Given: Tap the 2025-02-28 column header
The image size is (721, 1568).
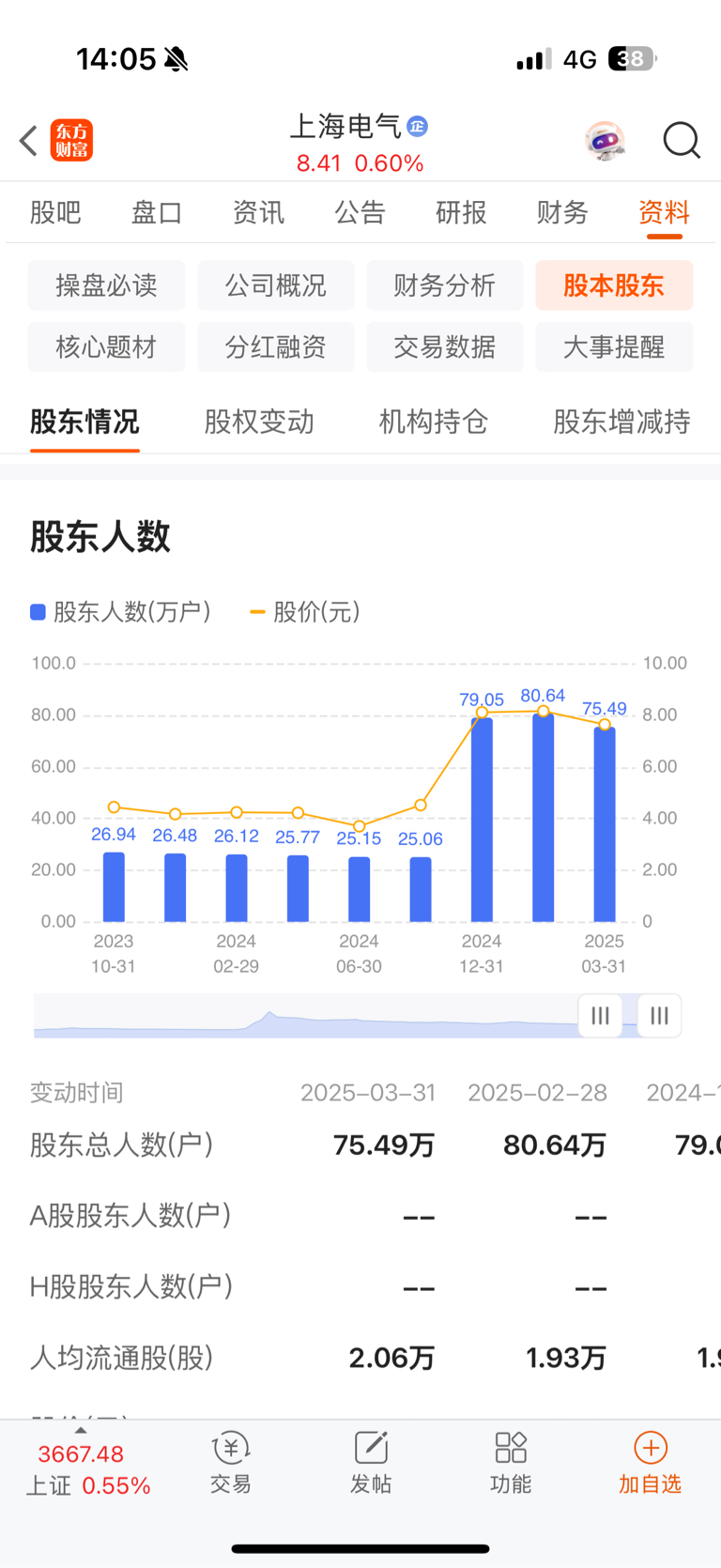Looking at the screenshot, I should [x=537, y=1093].
